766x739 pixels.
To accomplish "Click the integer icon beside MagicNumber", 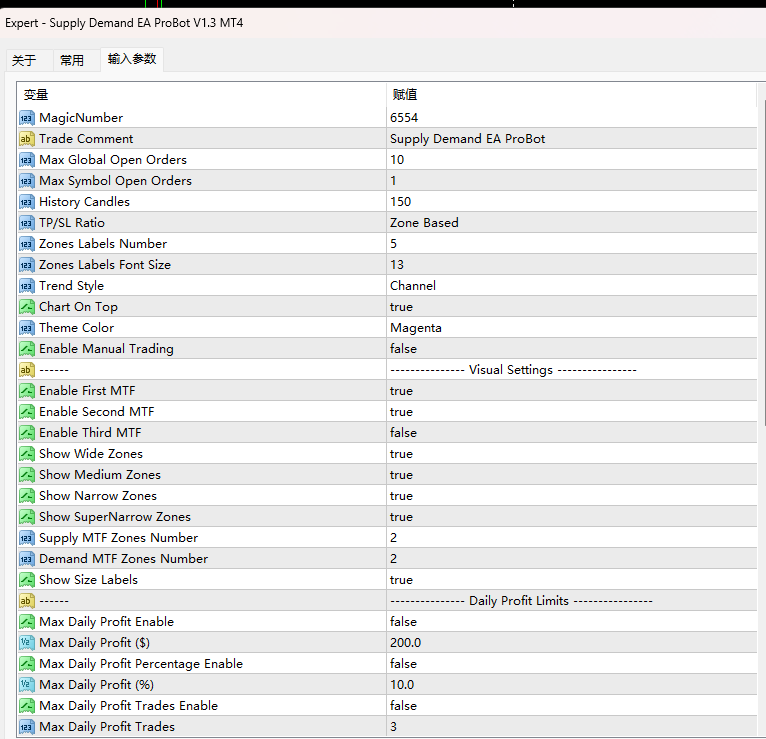I will point(27,118).
